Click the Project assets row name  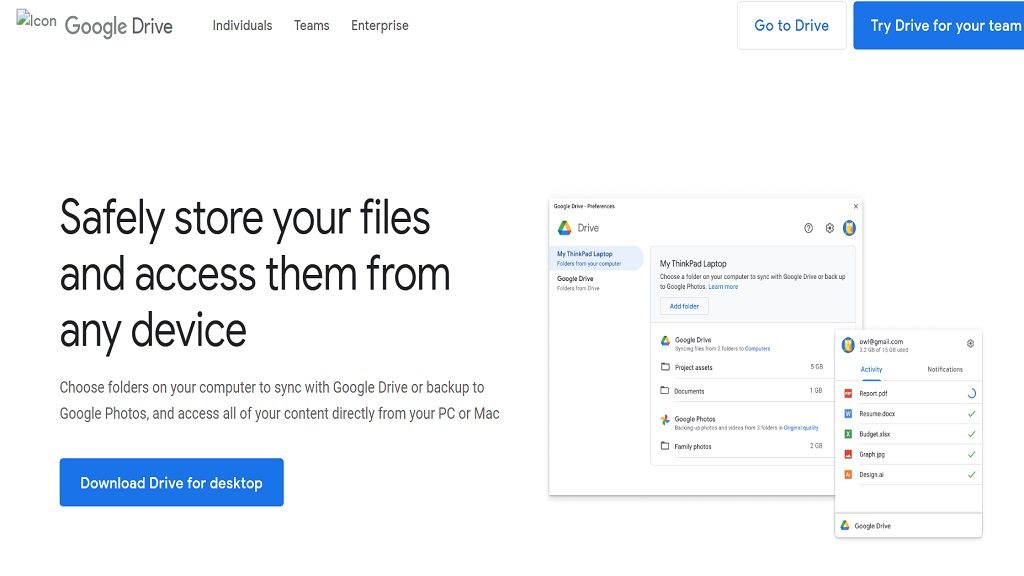pos(694,368)
